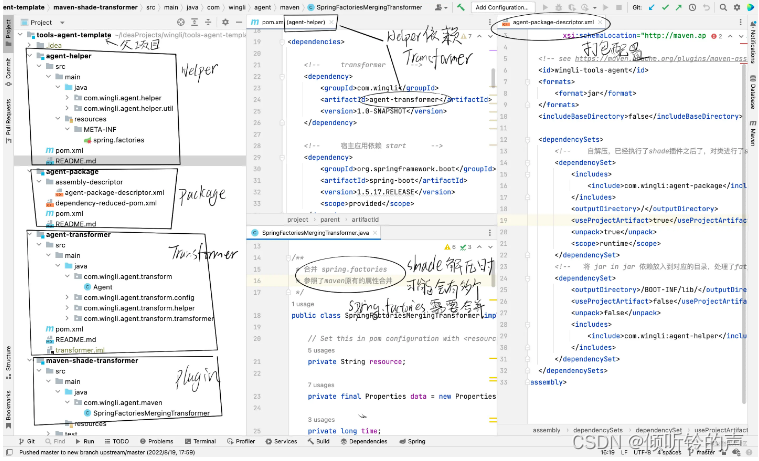Open Project panel options gear

[x=225, y=22]
